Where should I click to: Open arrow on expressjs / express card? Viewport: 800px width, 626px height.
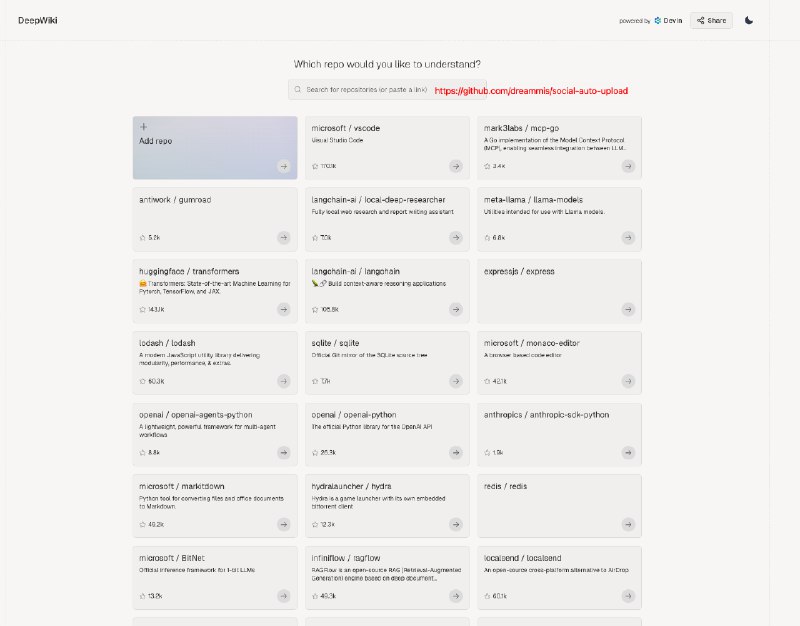[x=628, y=309]
